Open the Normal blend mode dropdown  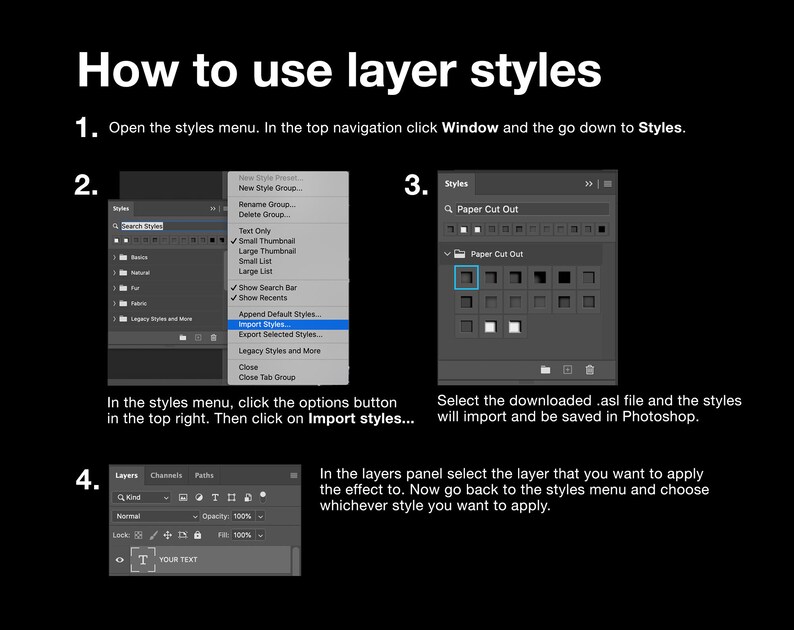pyautogui.click(x=155, y=516)
